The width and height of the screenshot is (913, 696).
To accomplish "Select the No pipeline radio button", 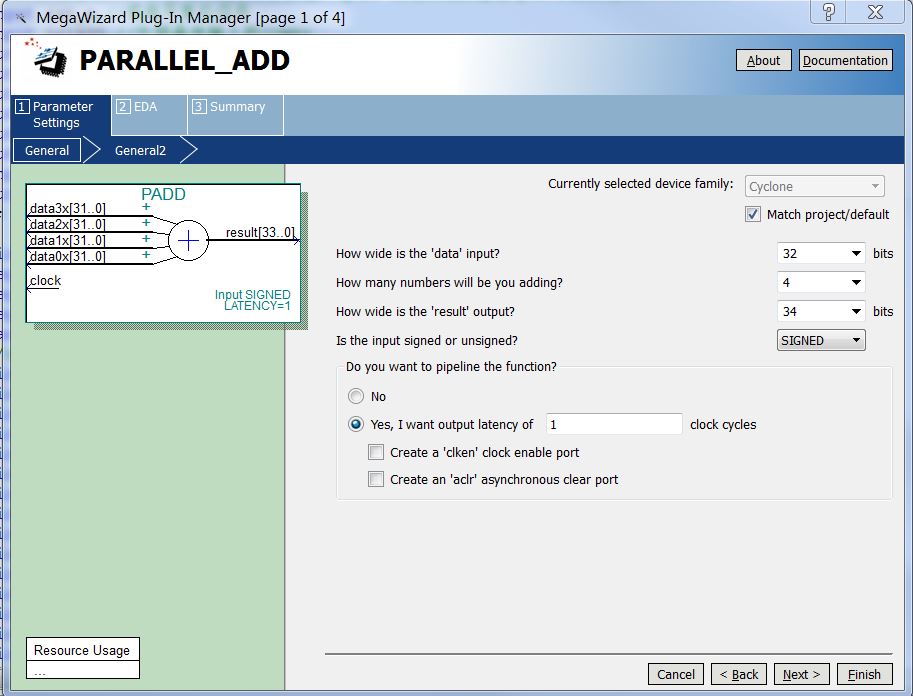I will (x=356, y=397).
